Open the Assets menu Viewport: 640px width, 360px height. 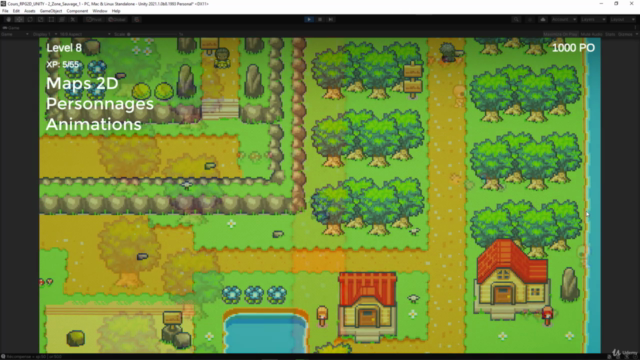(30, 11)
